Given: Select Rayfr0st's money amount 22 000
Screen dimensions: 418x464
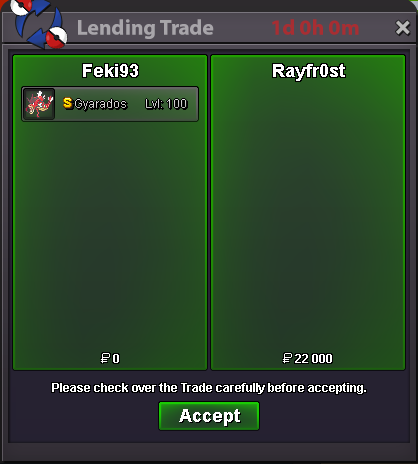Looking at the screenshot, I should (x=313, y=359).
